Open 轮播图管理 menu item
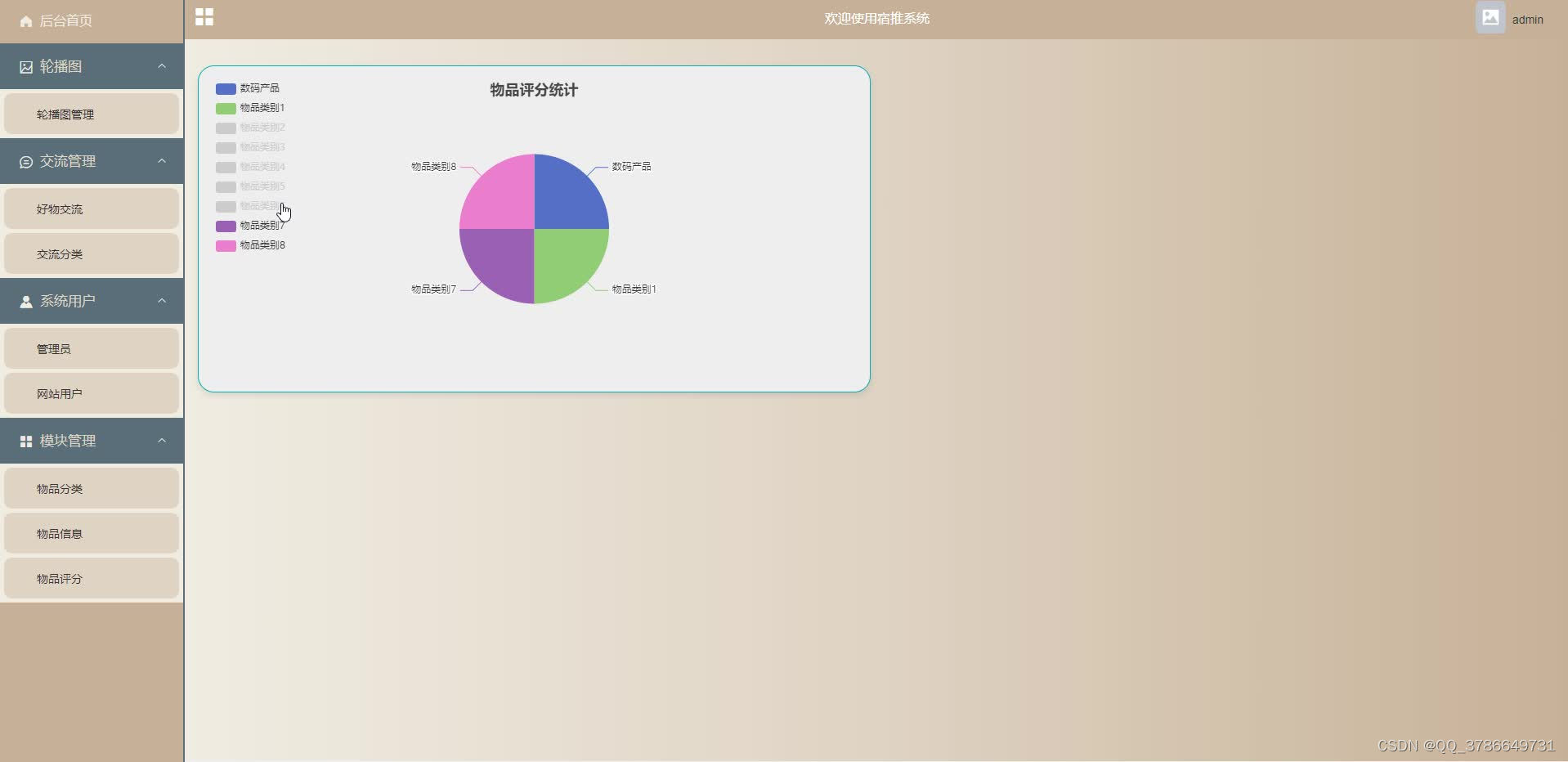 92,114
